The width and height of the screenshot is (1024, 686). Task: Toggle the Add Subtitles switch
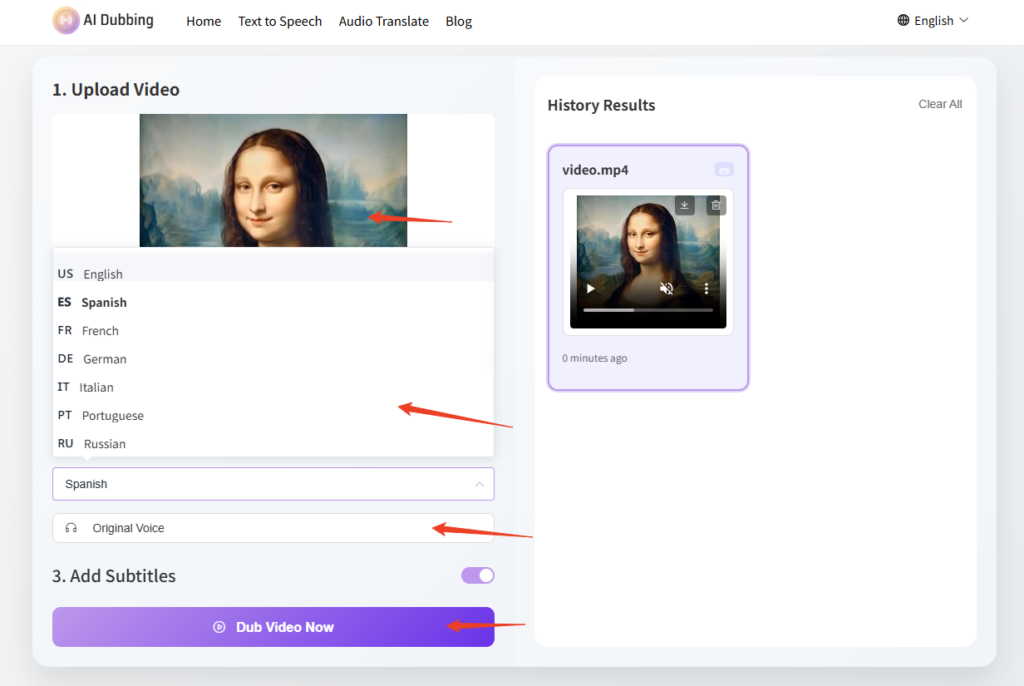[x=477, y=575]
